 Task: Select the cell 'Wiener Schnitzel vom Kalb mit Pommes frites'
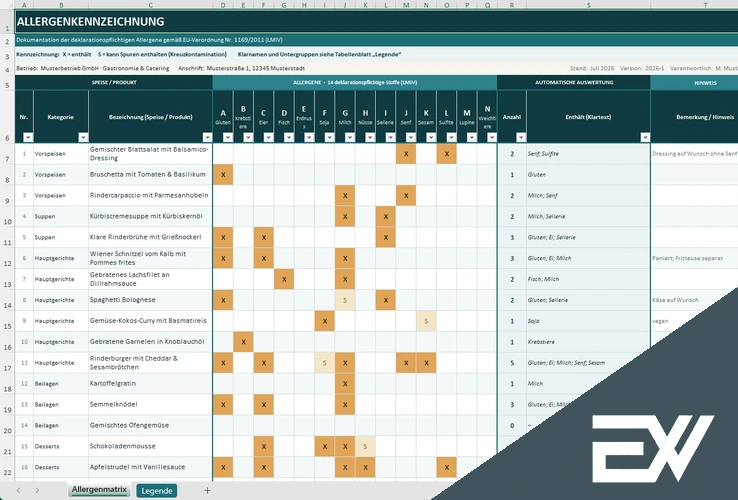click(x=150, y=258)
